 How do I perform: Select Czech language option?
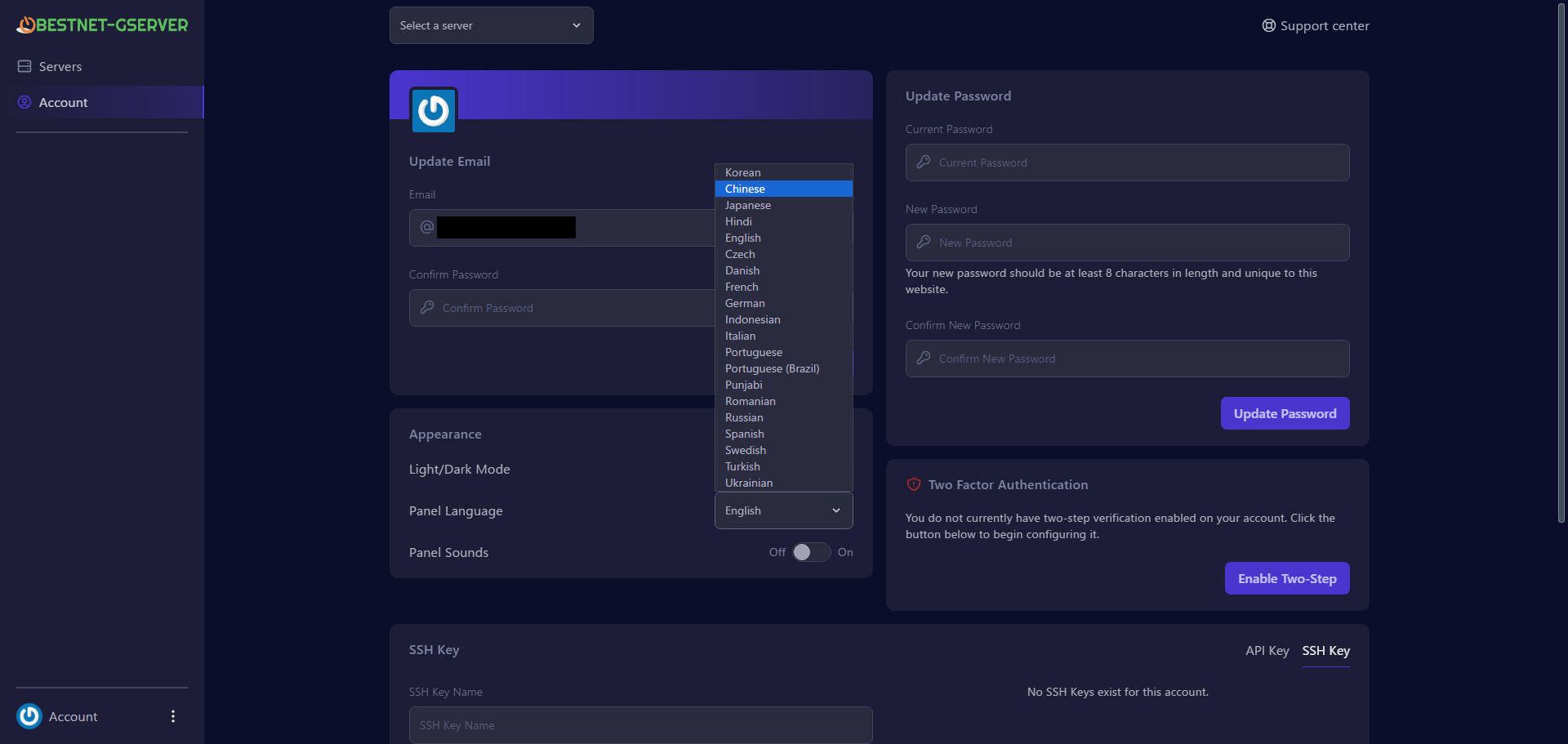point(784,254)
